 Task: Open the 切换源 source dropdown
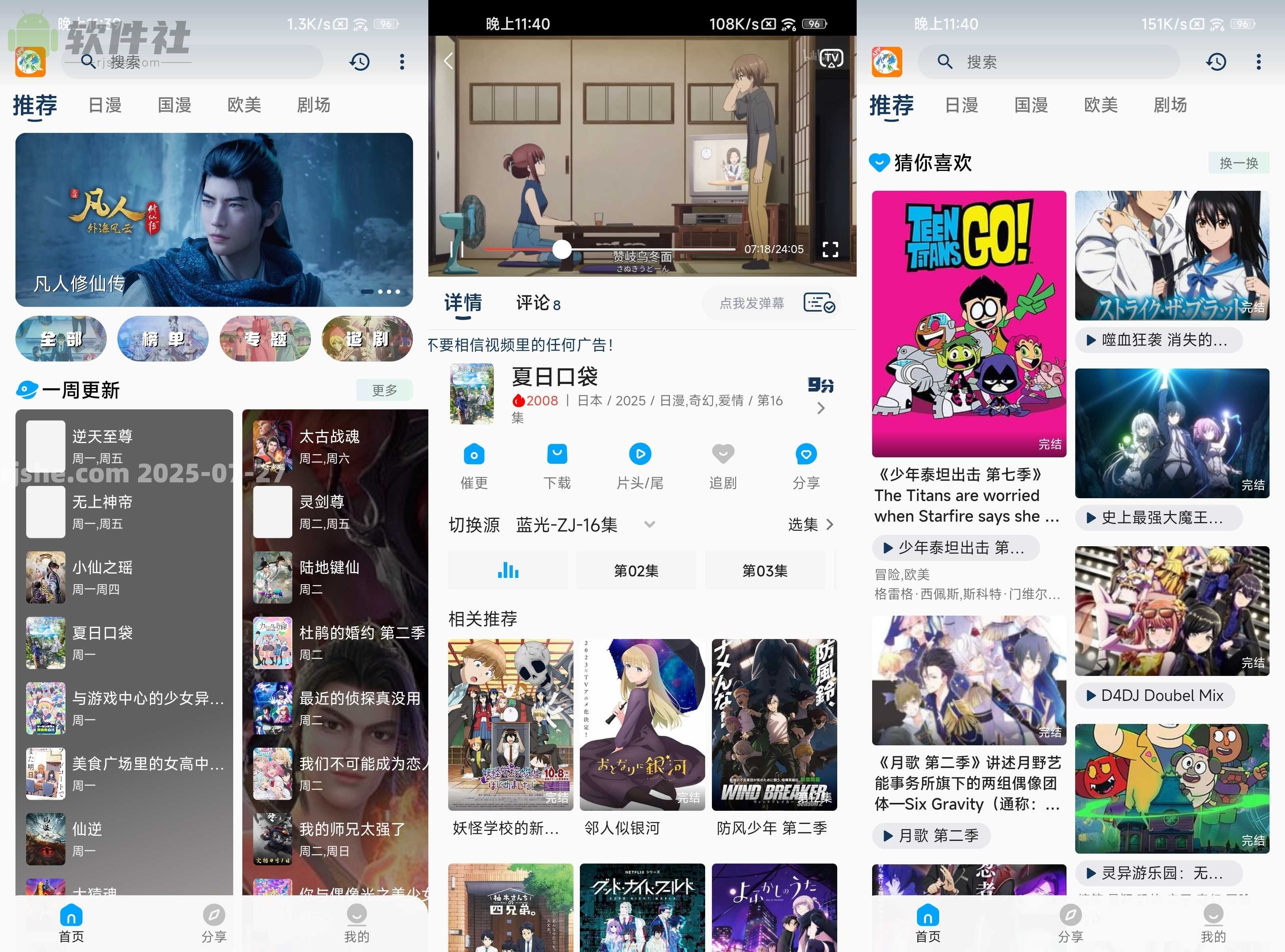[649, 525]
